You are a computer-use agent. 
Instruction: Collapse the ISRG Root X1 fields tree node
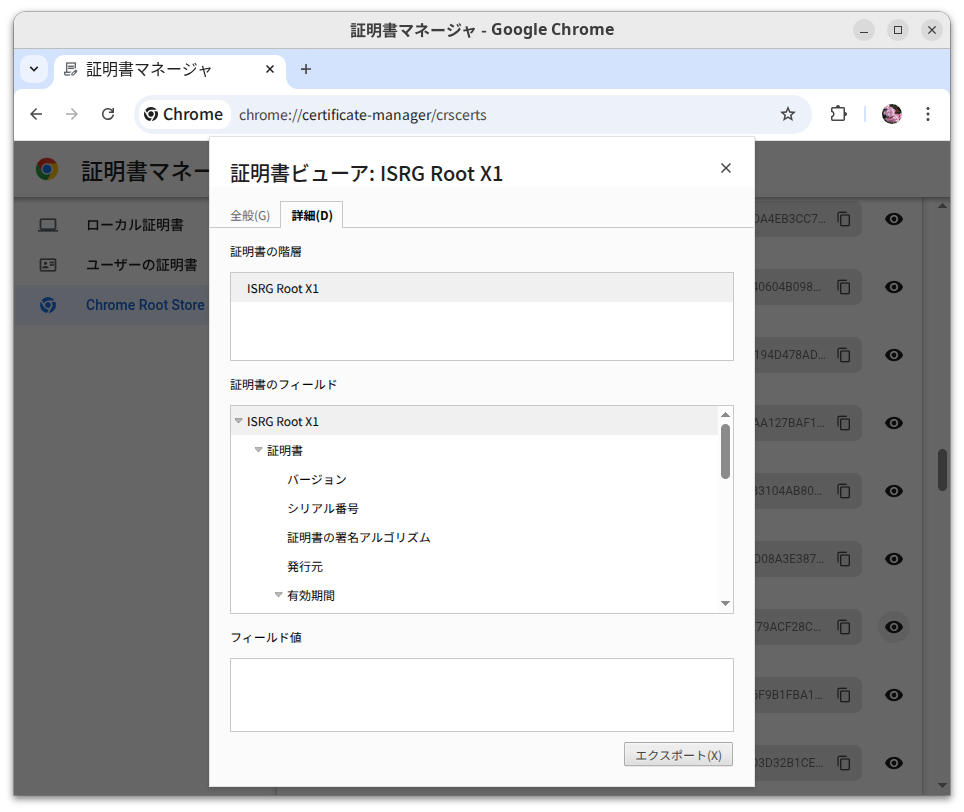point(239,421)
